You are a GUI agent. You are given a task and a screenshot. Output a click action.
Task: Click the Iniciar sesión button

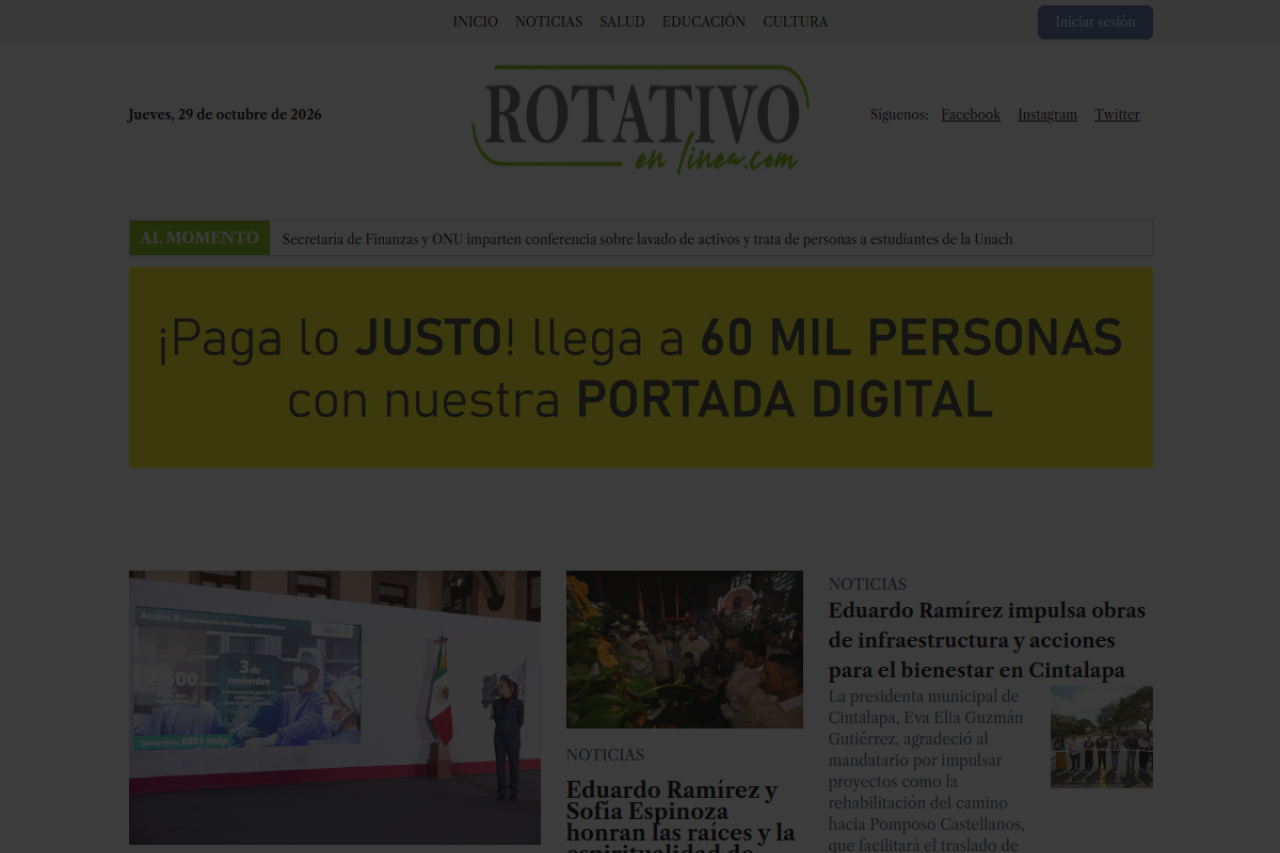[1095, 22]
